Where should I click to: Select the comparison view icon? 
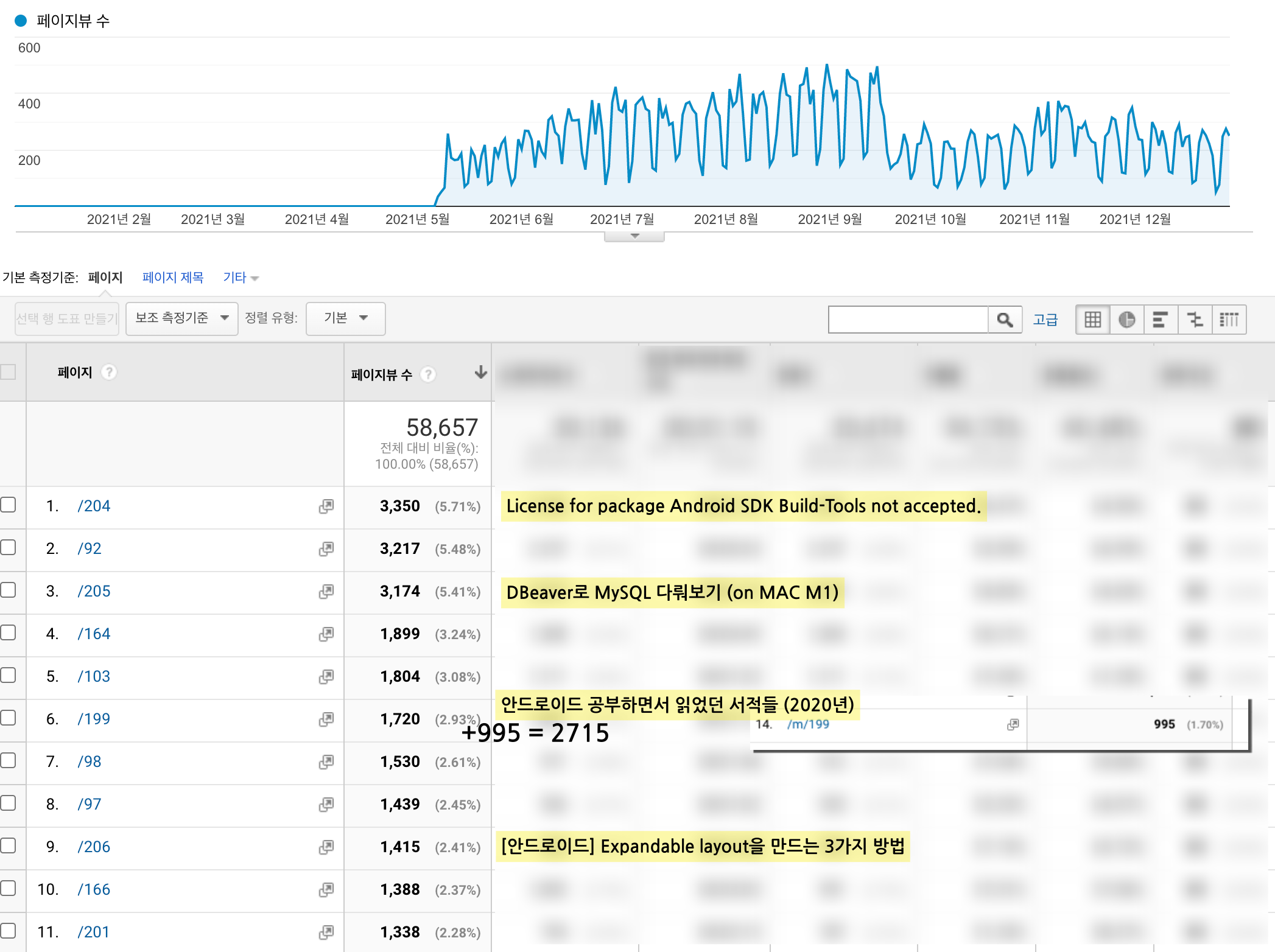pyautogui.click(x=1195, y=320)
